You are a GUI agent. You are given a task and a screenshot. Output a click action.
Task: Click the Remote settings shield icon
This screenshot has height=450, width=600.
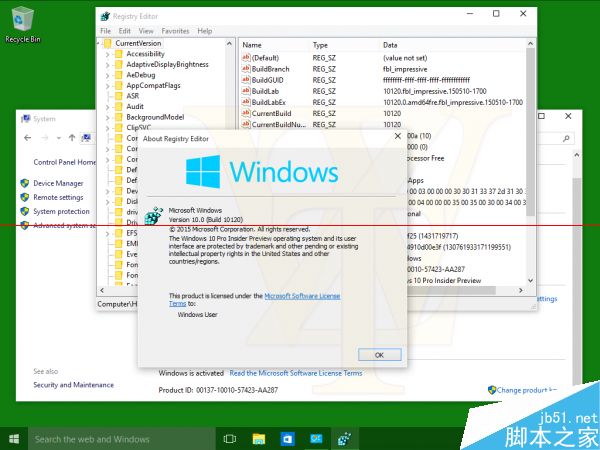pyautogui.click(x=25, y=197)
